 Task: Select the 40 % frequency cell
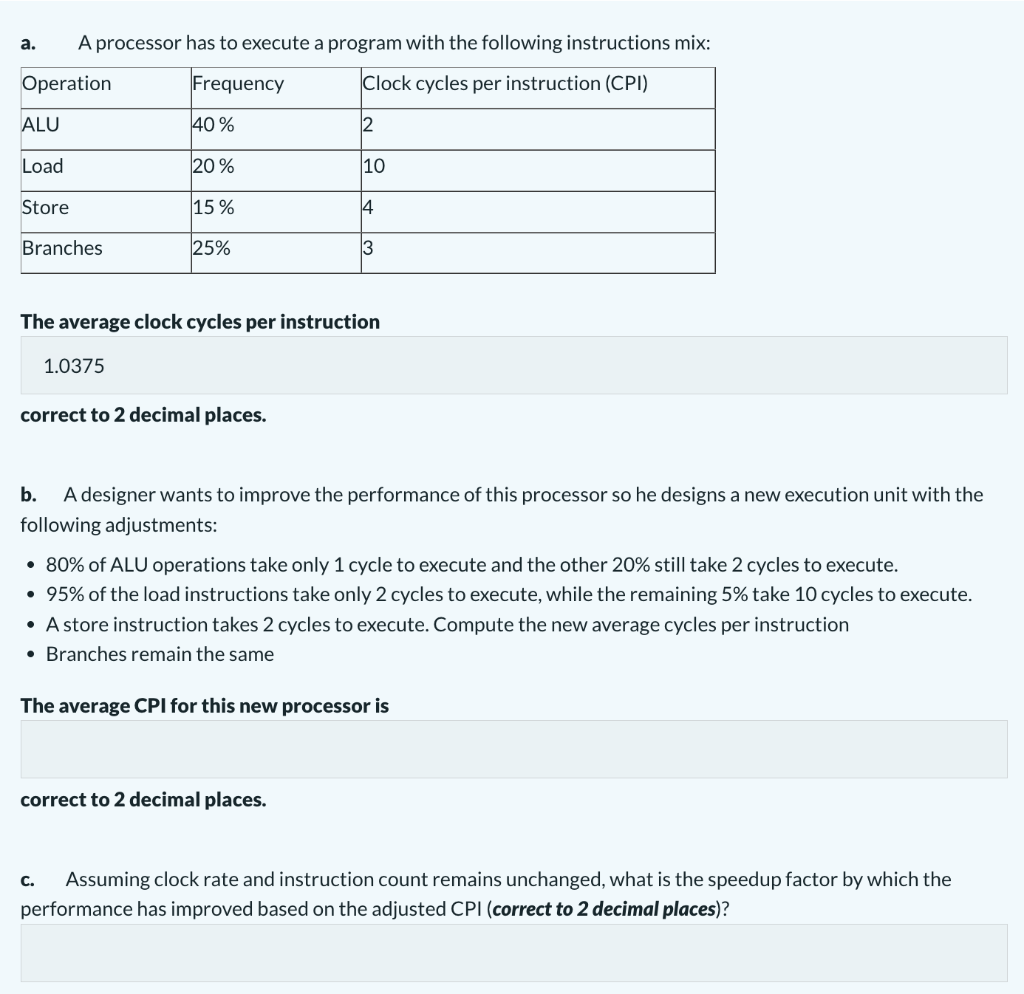pos(276,129)
